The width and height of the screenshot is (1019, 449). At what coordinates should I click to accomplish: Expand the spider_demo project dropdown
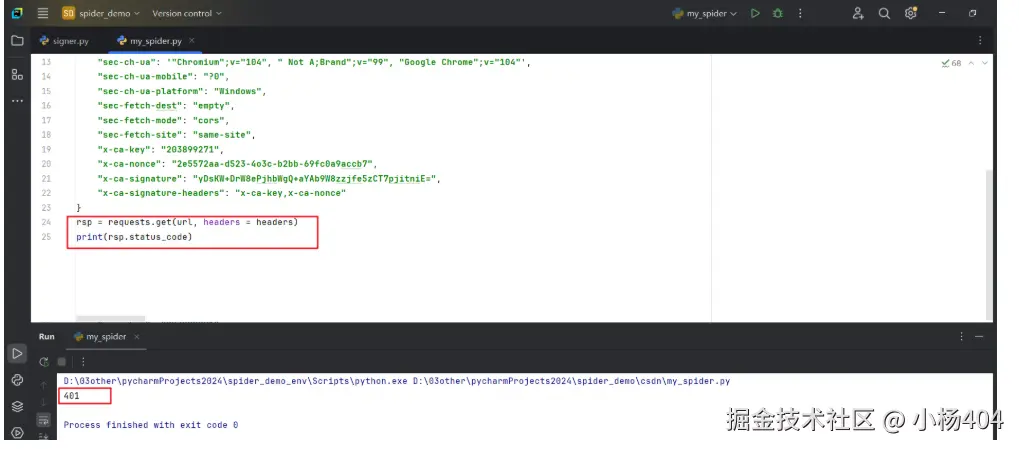tap(100, 13)
